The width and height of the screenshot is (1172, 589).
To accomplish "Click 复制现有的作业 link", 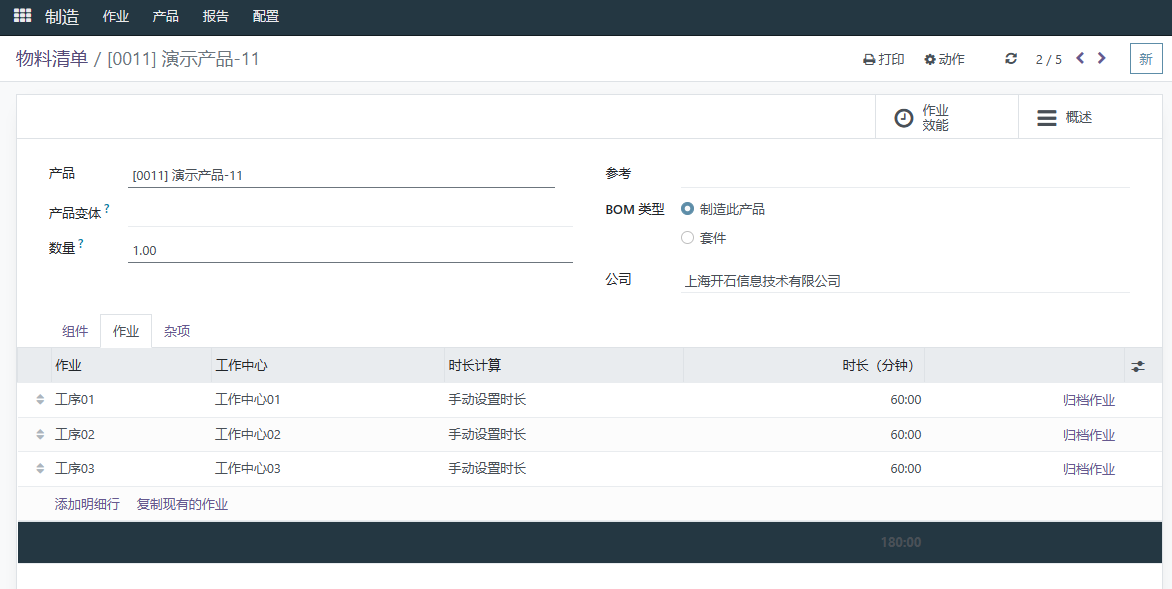I will click(182, 505).
